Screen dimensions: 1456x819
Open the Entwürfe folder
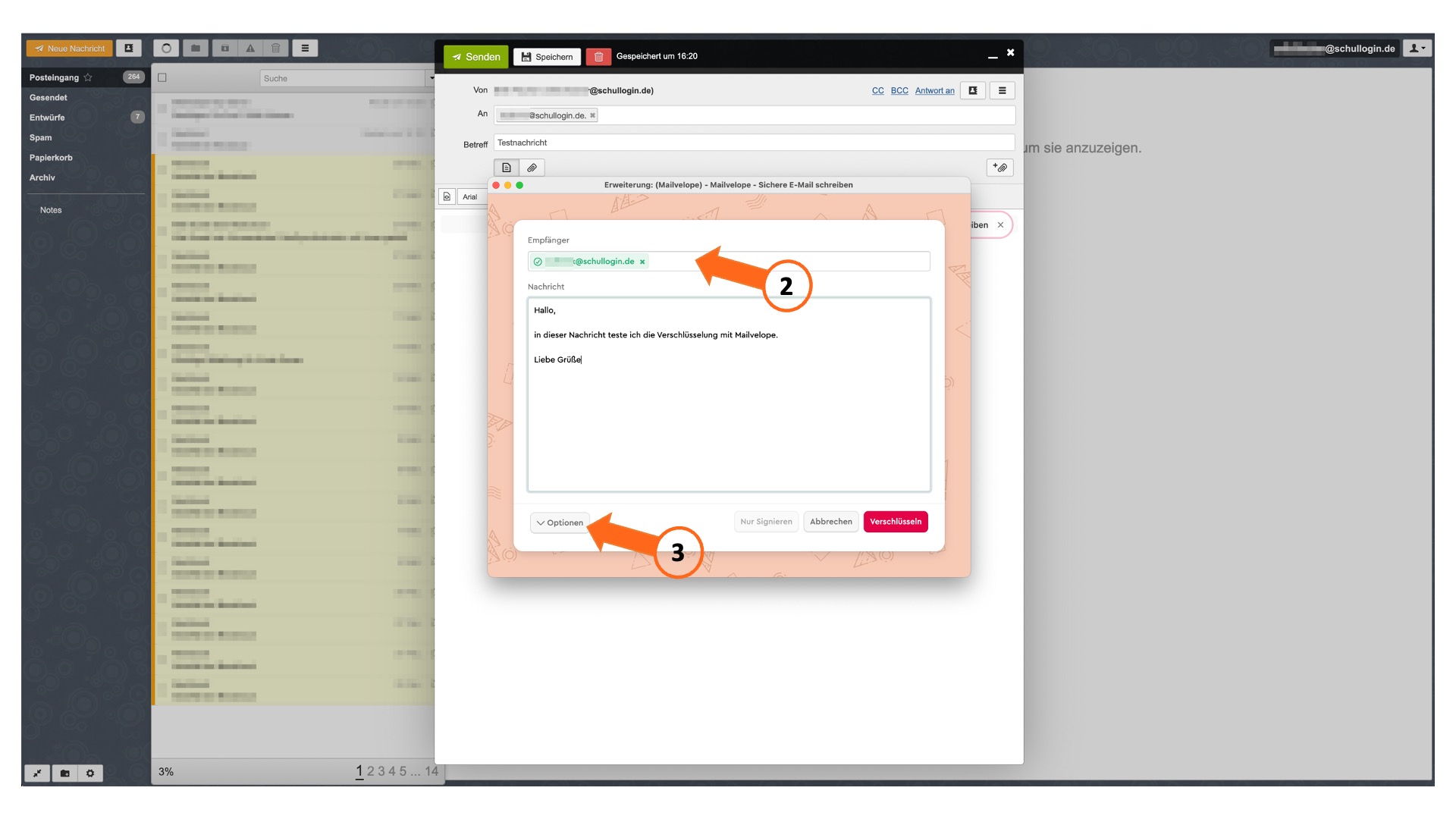[47, 118]
